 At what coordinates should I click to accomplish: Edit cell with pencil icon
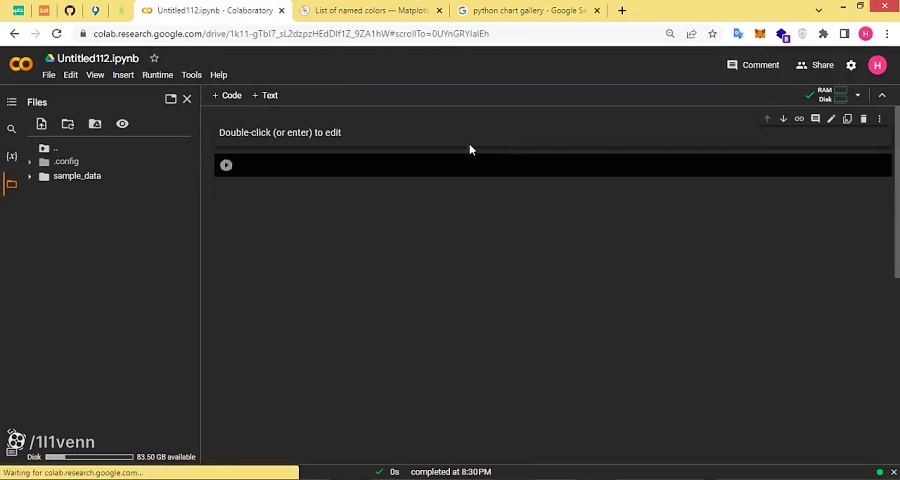(831, 119)
